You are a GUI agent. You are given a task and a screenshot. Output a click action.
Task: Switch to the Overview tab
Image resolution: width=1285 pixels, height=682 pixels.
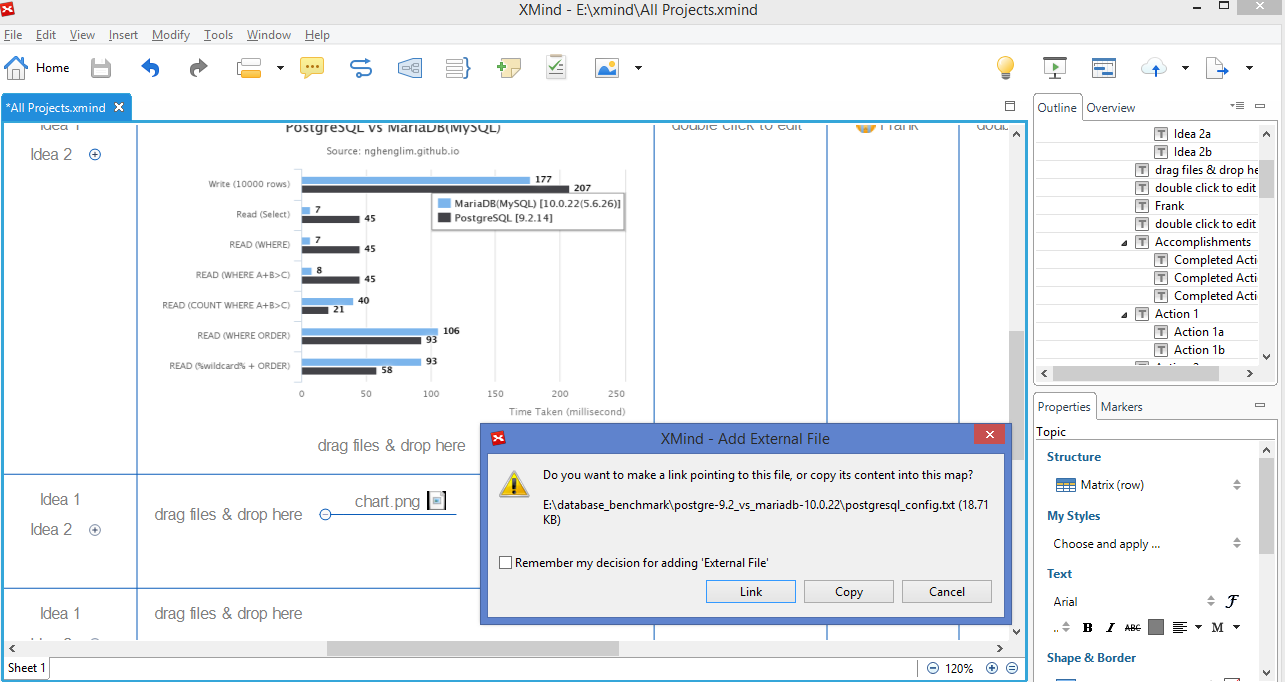pos(1111,108)
